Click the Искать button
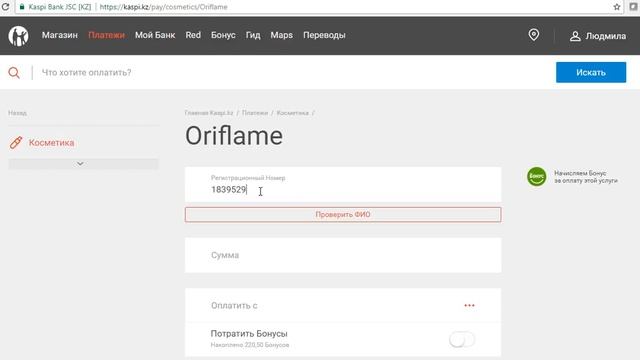Image resolution: width=640 pixels, height=360 pixels. (591, 72)
